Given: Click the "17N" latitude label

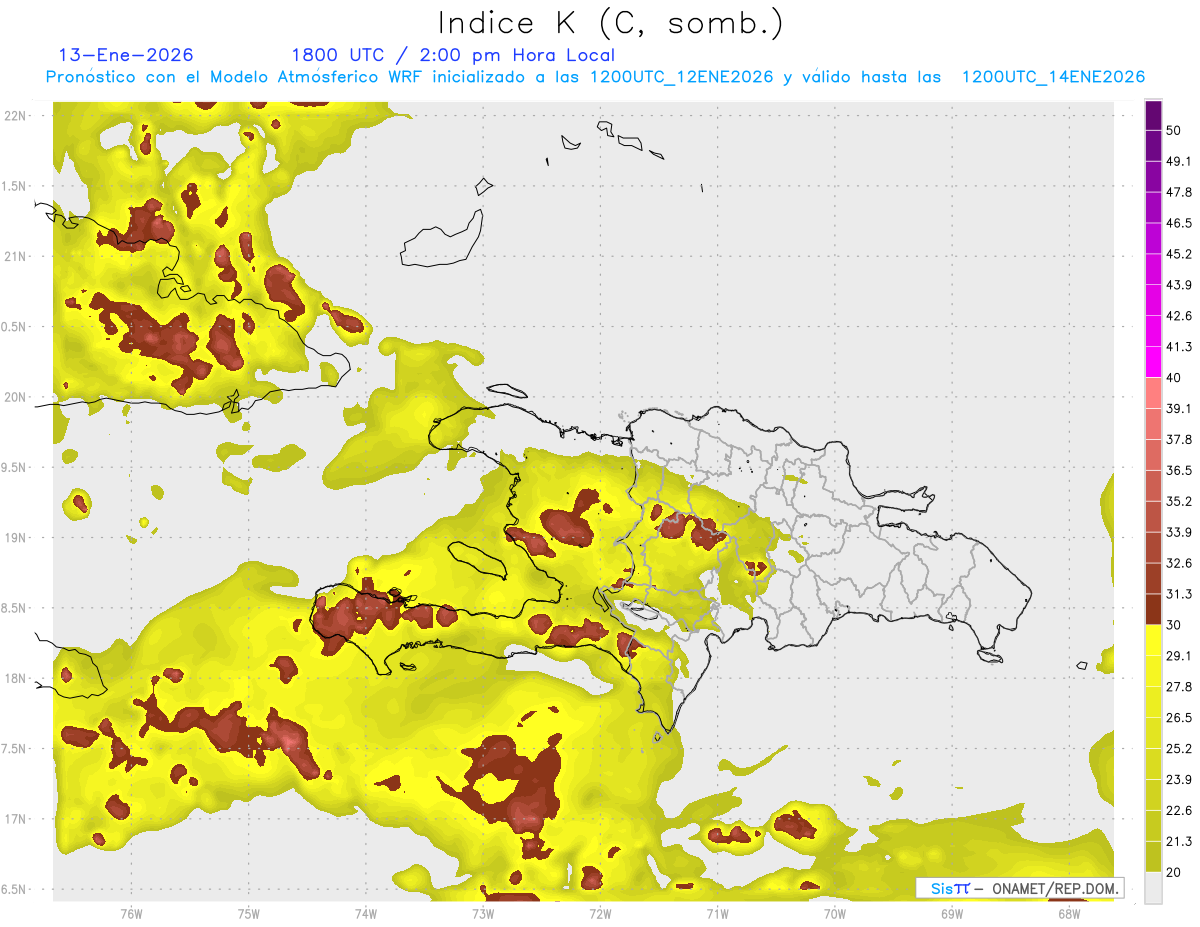Looking at the screenshot, I should click(14, 819).
